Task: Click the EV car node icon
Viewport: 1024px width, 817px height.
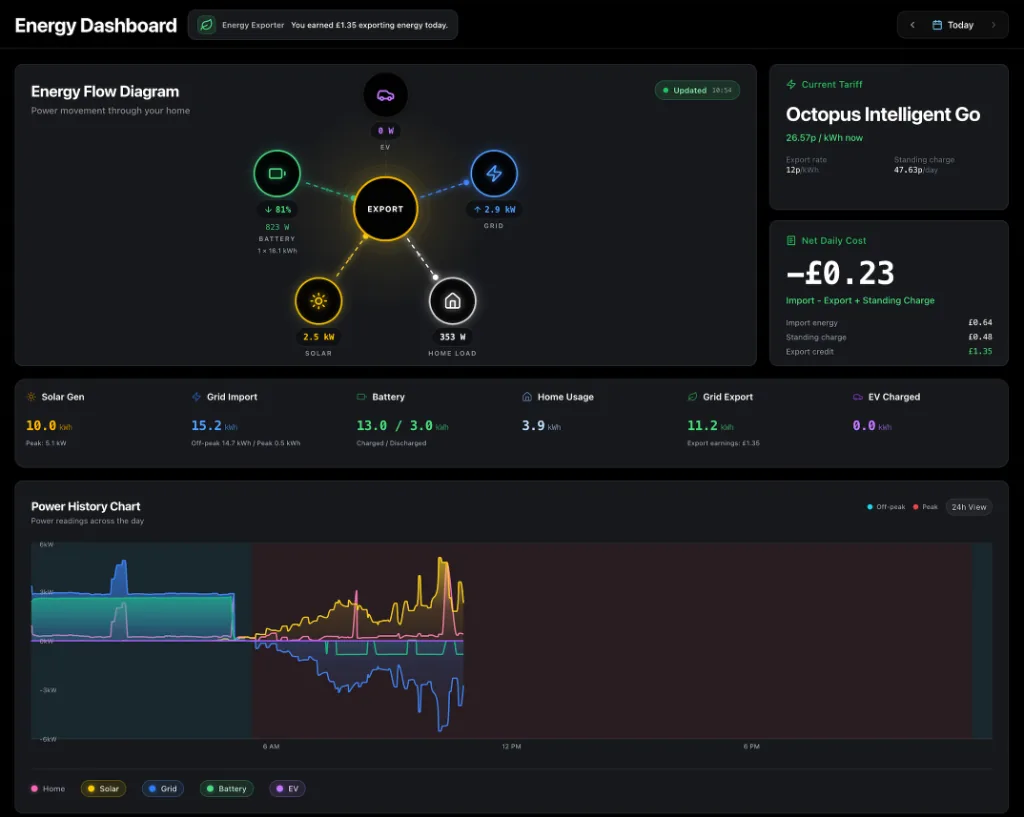Action: click(x=385, y=95)
